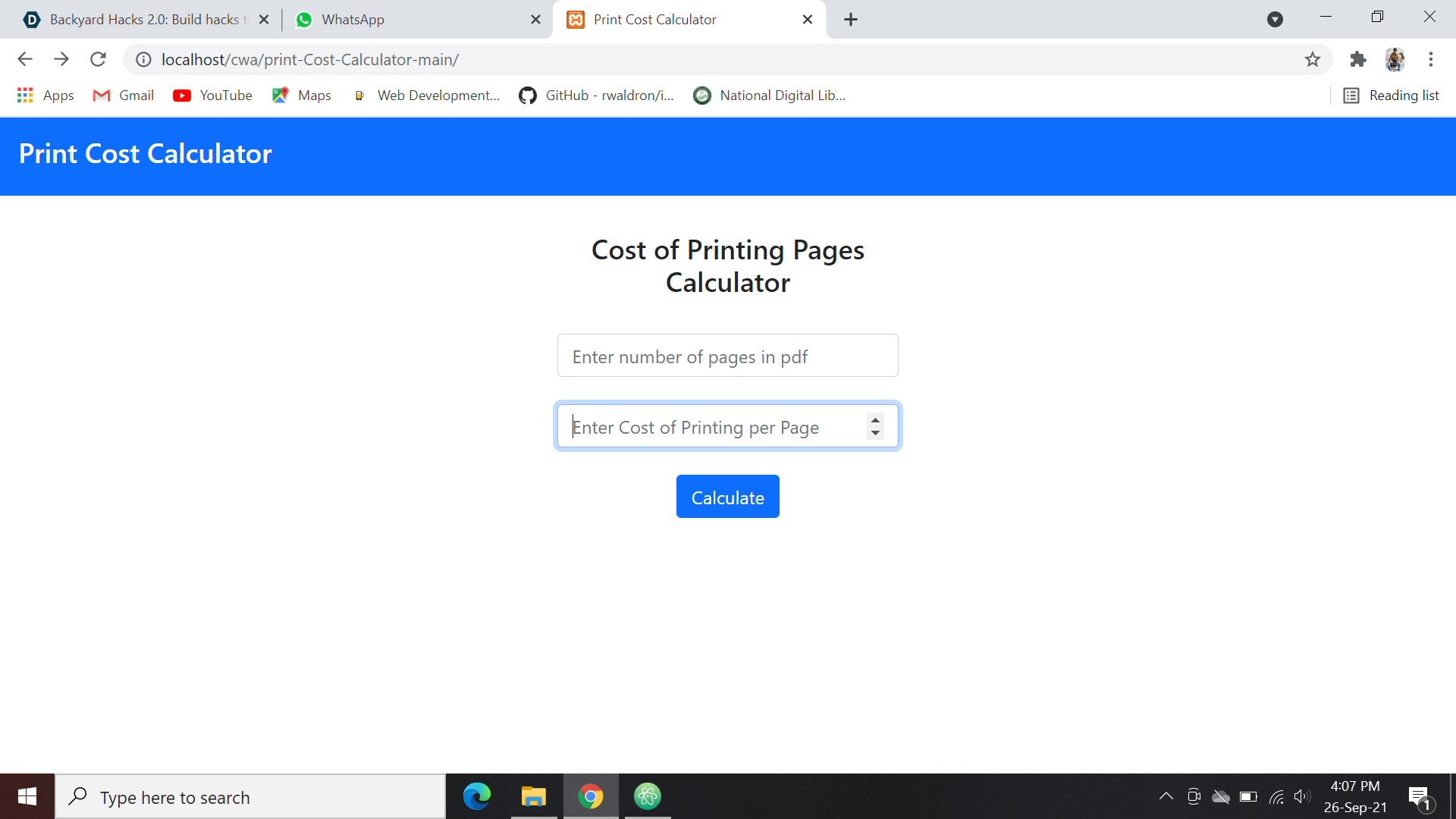Open the Reading list panel

tap(1391, 95)
